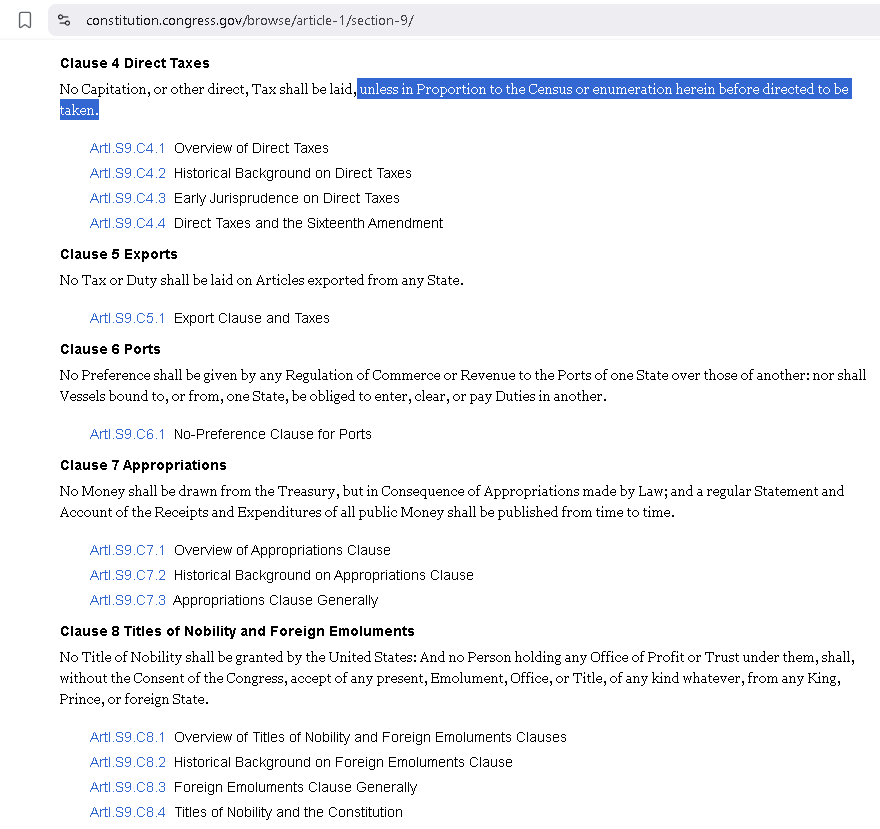Follow the ArtI.S9.C4.3 Early Jurisprudence link
The width and height of the screenshot is (880, 829).
click(x=127, y=198)
